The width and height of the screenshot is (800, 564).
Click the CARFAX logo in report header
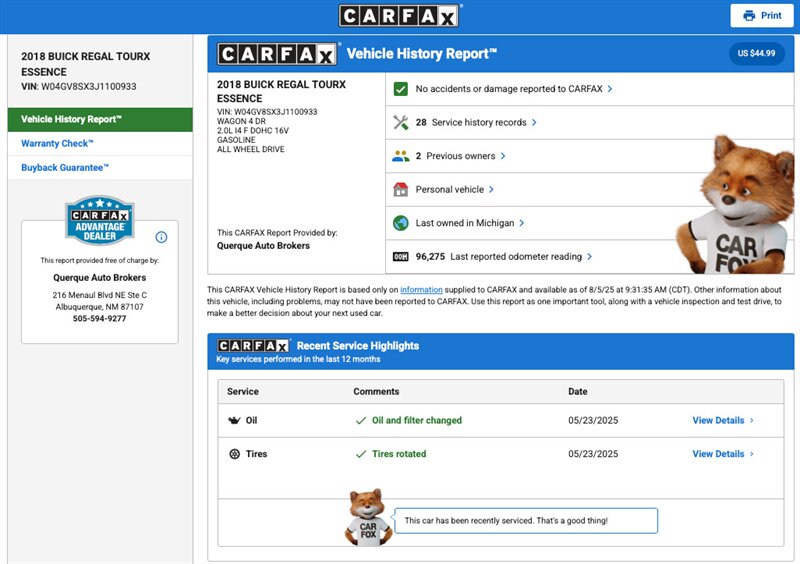coord(277,54)
